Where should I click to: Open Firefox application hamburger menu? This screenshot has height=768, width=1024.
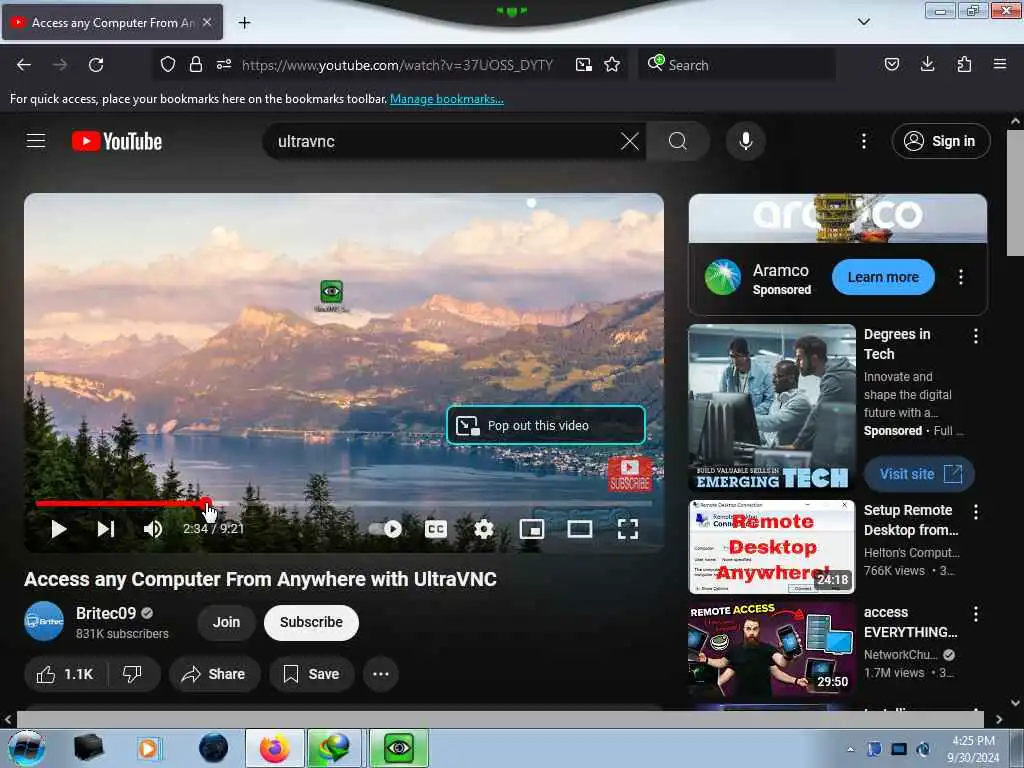1000,64
